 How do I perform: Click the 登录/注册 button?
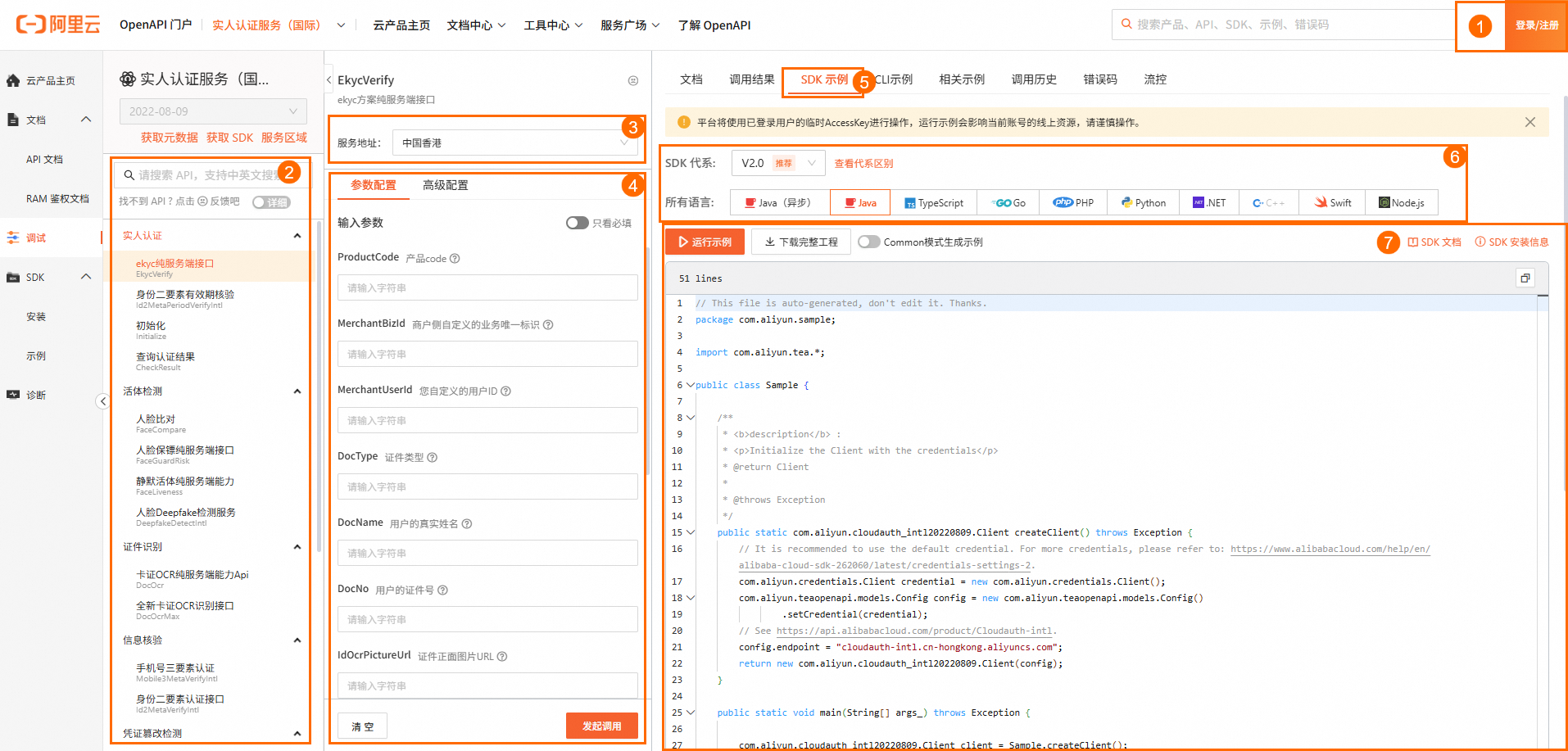click(1537, 25)
